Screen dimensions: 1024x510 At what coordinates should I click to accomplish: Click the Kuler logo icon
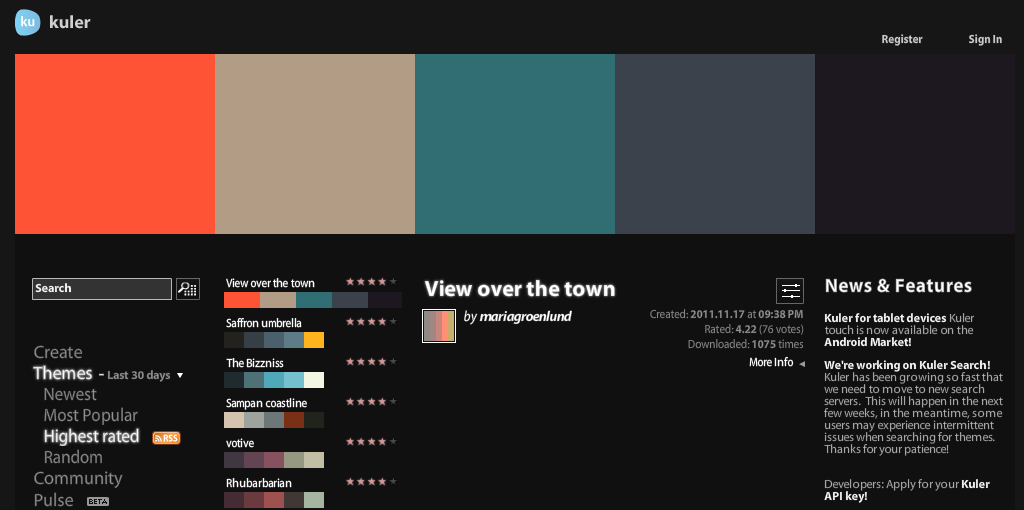click(x=28, y=22)
